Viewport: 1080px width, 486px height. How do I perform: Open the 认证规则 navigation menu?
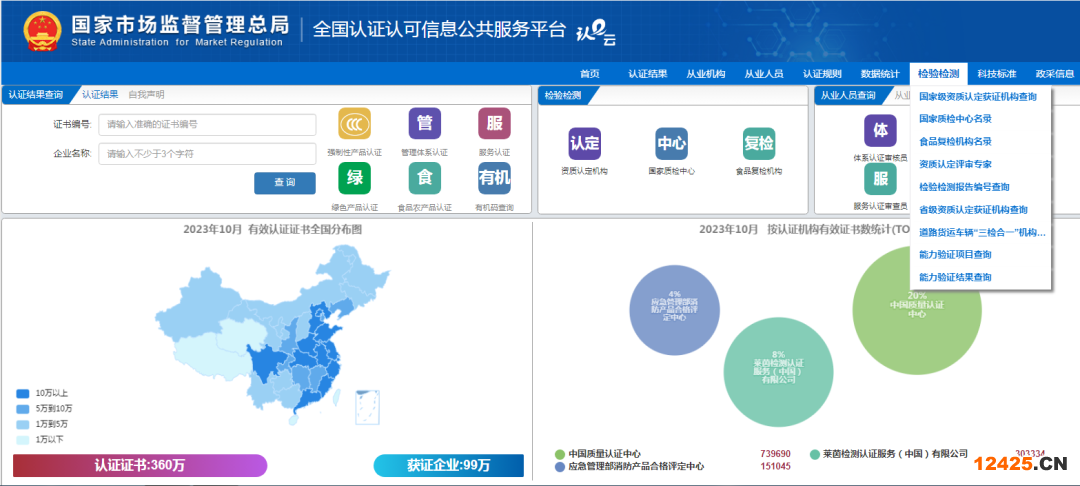click(822, 74)
